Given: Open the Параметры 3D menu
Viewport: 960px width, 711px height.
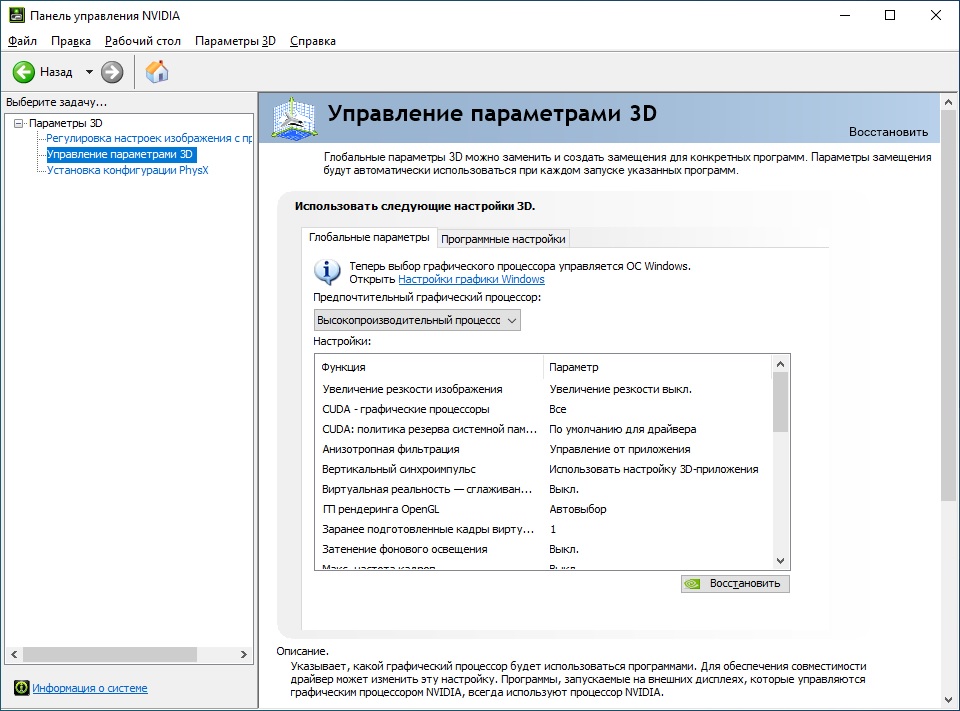Looking at the screenshot, I should click(x=235, y=41).
